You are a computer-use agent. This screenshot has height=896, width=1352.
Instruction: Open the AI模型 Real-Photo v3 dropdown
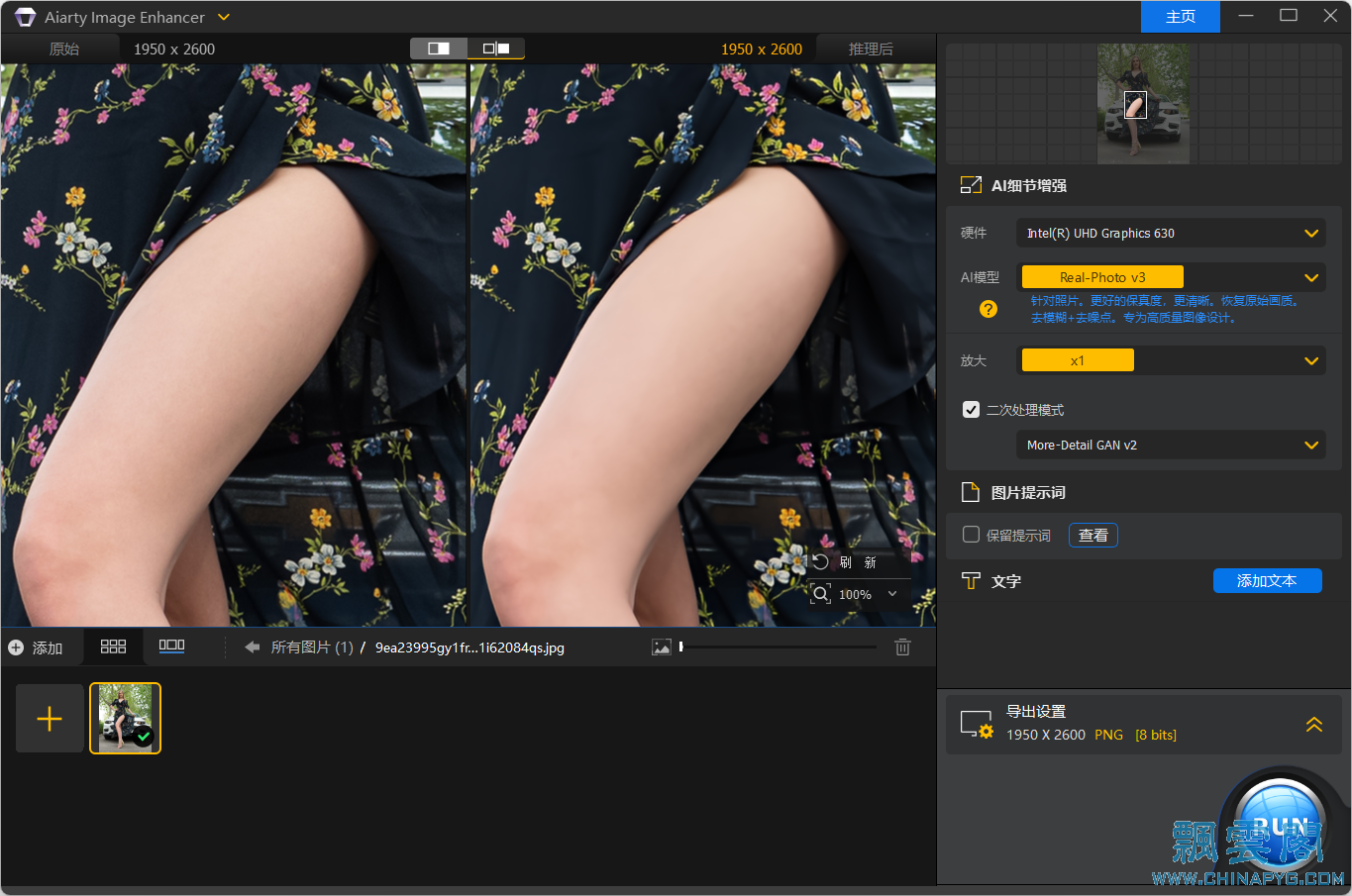1171,277
